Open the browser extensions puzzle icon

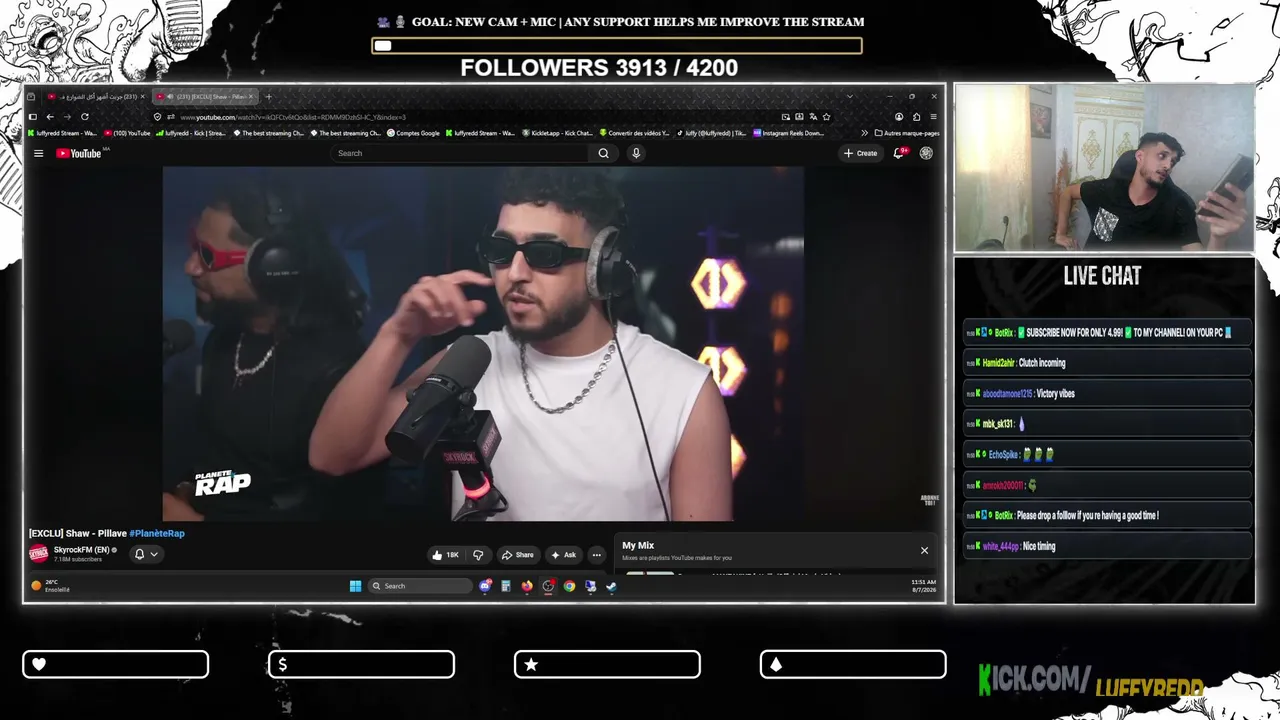(x=916, y=117)
